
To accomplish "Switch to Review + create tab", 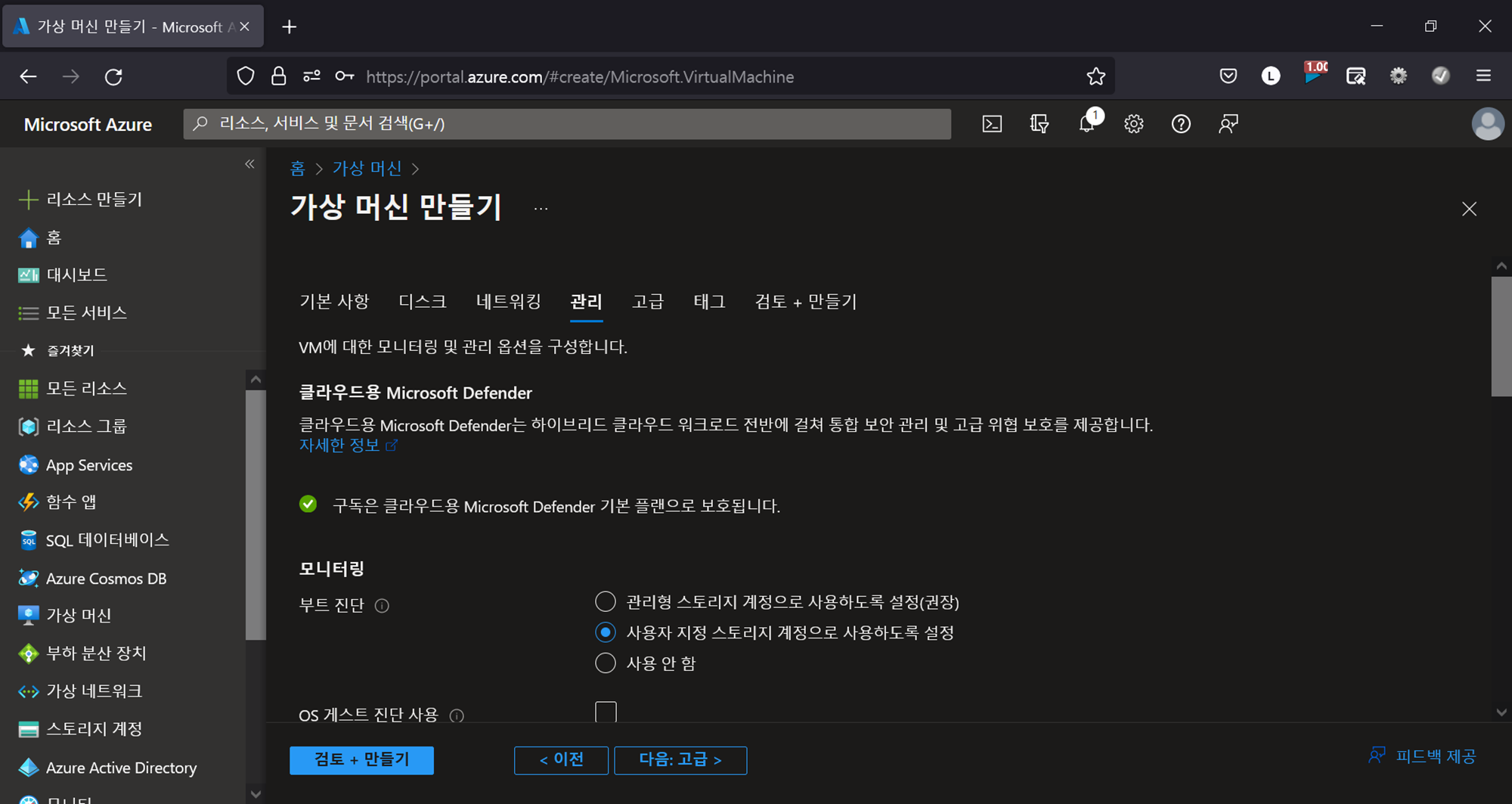I will coord(806,302).
